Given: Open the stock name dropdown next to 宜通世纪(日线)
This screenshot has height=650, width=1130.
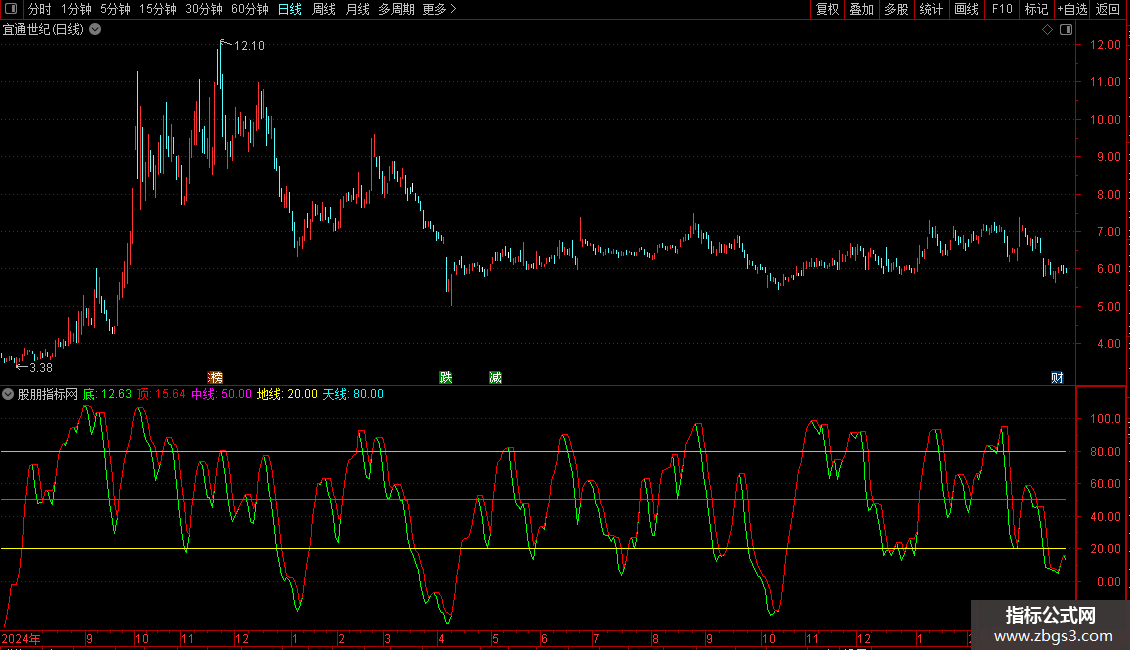Looking at the screenshot, I should 95,30.
